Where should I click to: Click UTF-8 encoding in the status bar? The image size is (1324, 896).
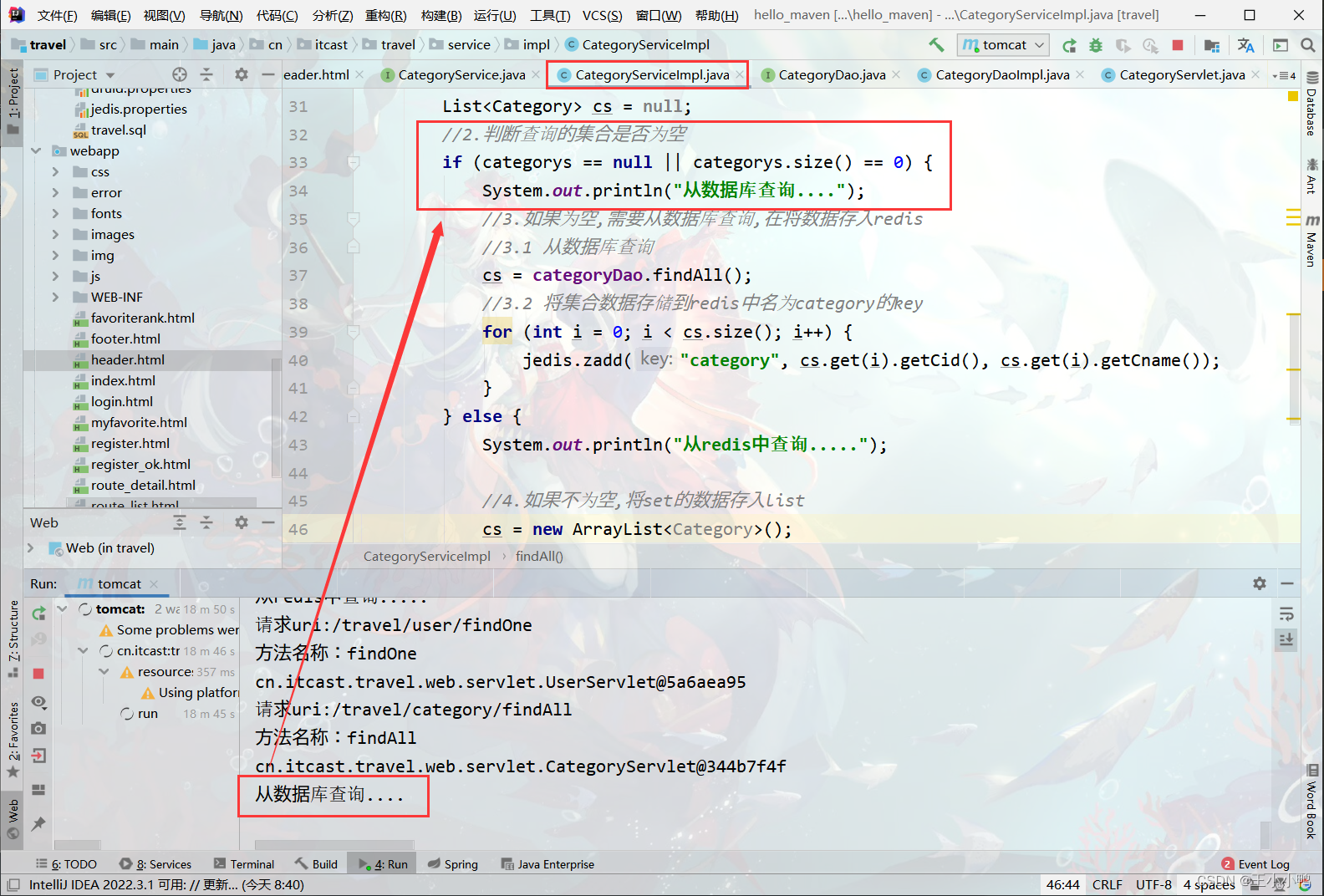(x=1153, y=884)
